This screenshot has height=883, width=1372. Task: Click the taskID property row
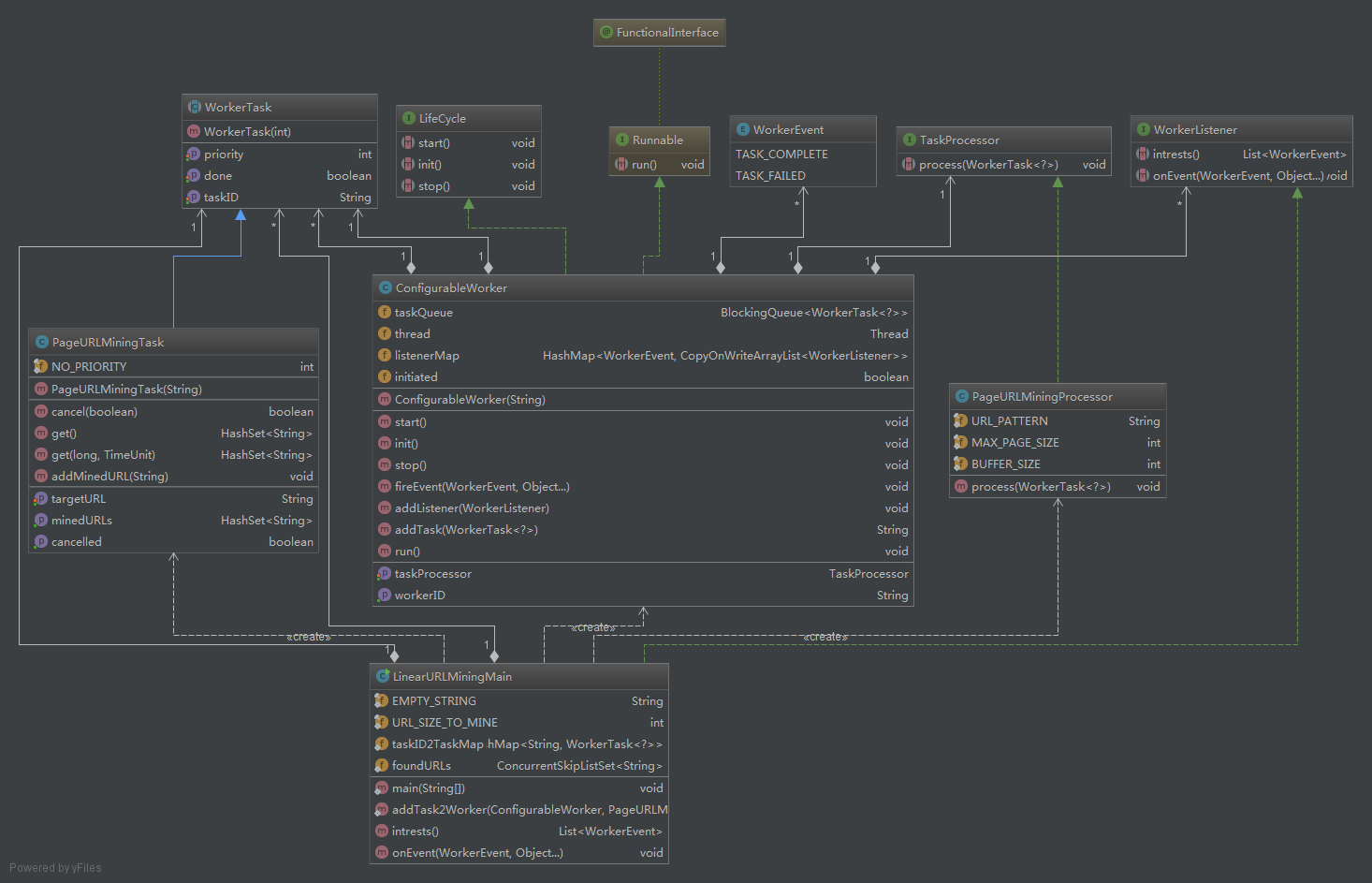coord(280,197)
